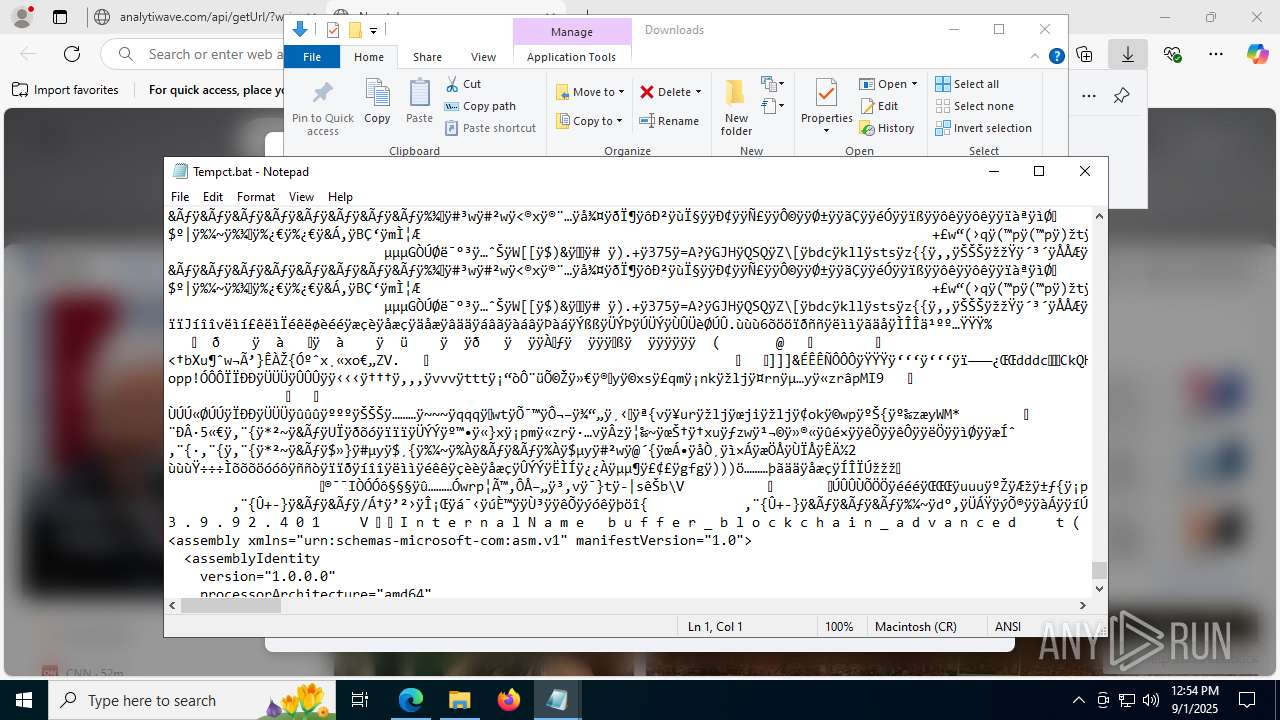Click Edit in the Open group

coord(878,106)
